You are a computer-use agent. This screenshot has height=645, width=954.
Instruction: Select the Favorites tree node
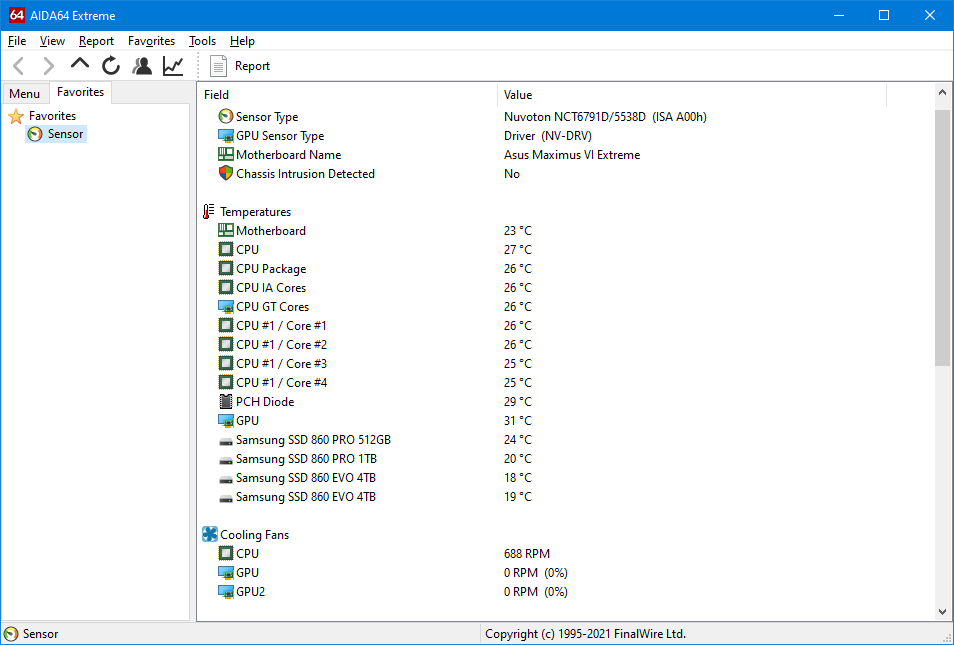coord(52,116)
